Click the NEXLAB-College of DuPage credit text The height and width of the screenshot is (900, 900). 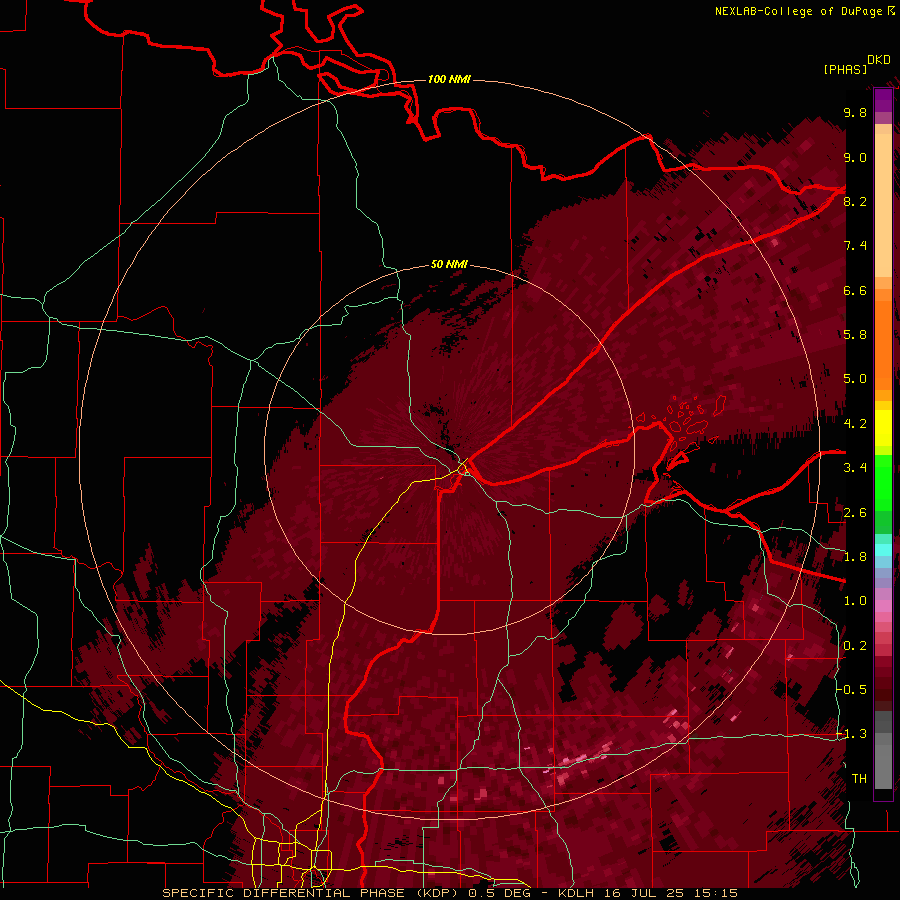(x=800, y=11)
